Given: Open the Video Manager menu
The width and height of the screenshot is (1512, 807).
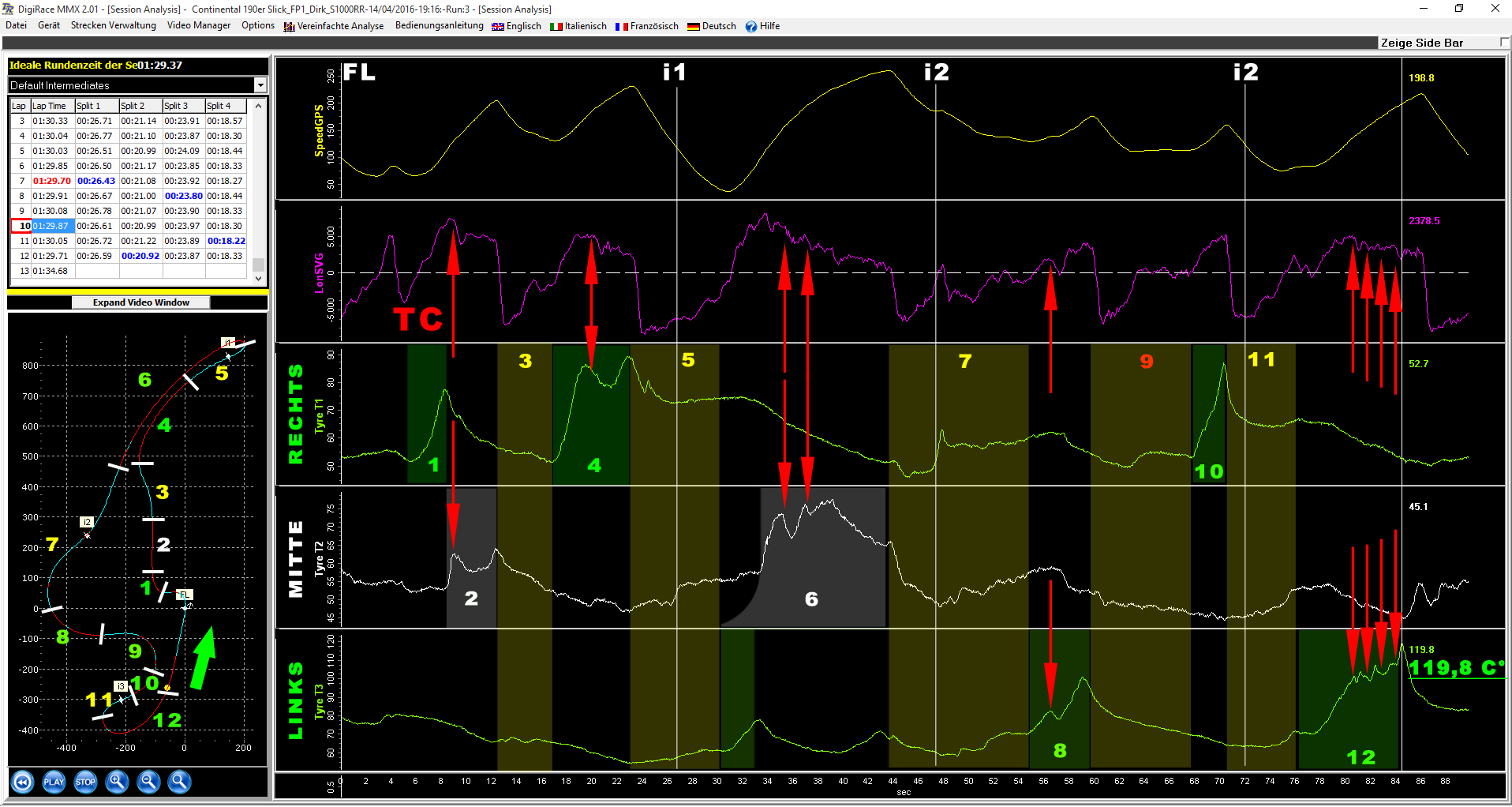Looking at the screenshot, I should point(199,25).
